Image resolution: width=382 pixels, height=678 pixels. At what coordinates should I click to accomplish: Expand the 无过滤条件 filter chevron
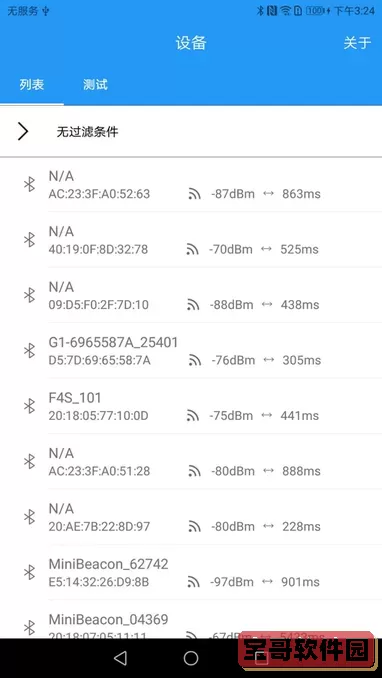coord(23,131)
